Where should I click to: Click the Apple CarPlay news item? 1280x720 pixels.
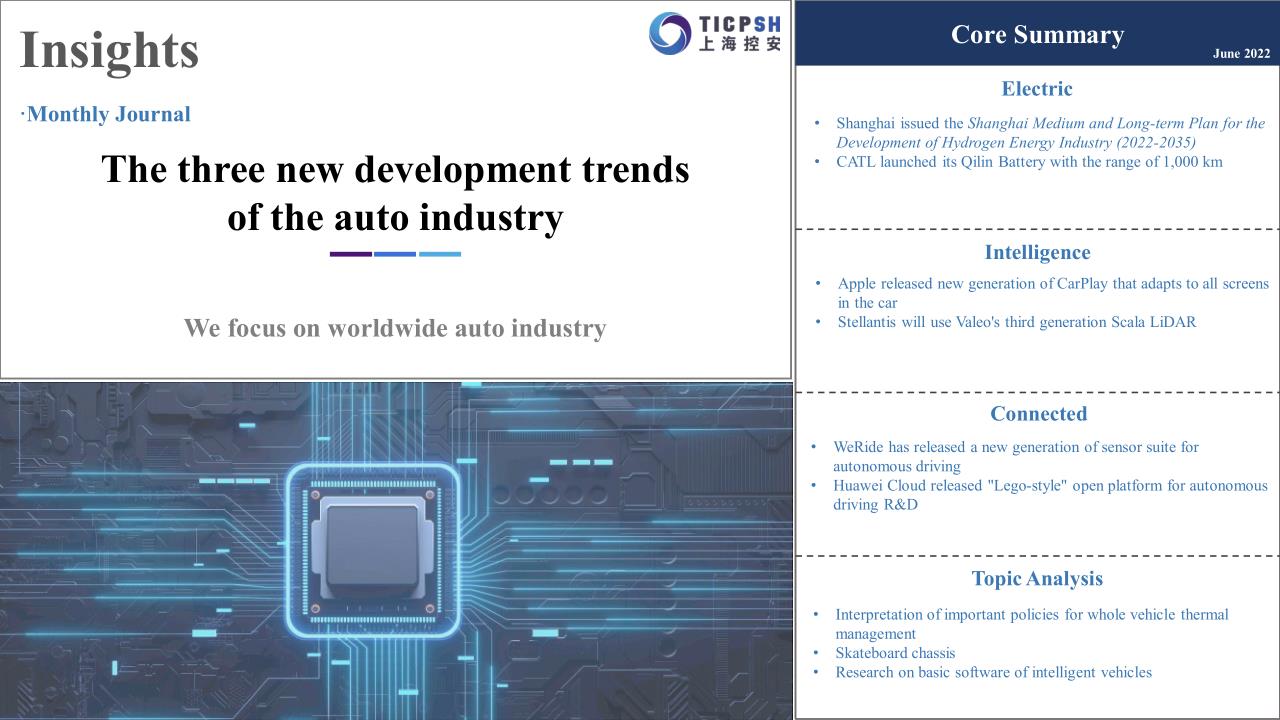coord(1052,293)
